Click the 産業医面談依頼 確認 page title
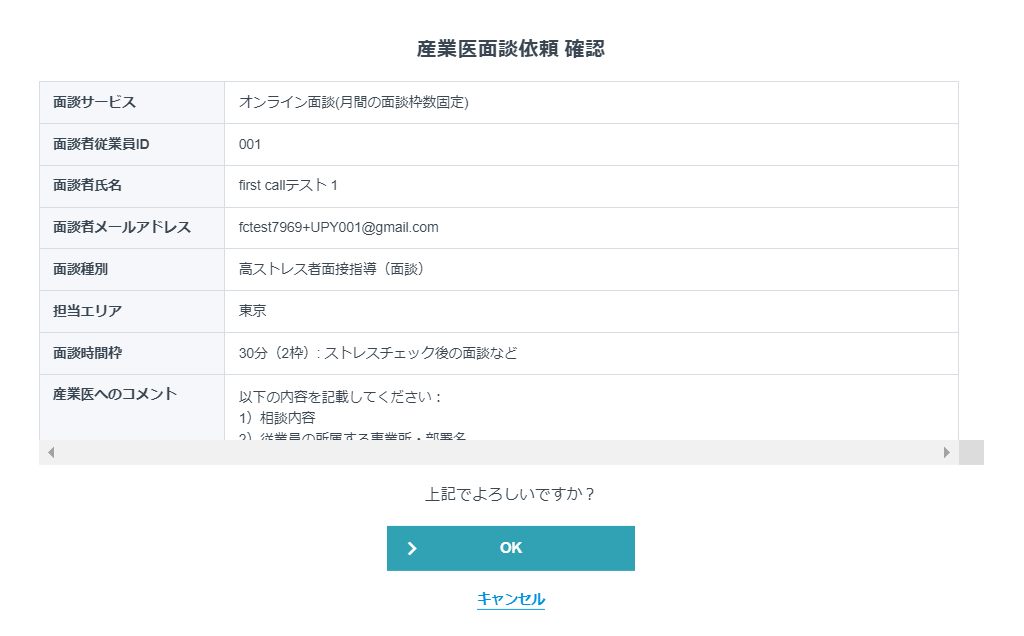Image resolution: width=1024 pixels, height=636 pixels. tap(511, 46)
